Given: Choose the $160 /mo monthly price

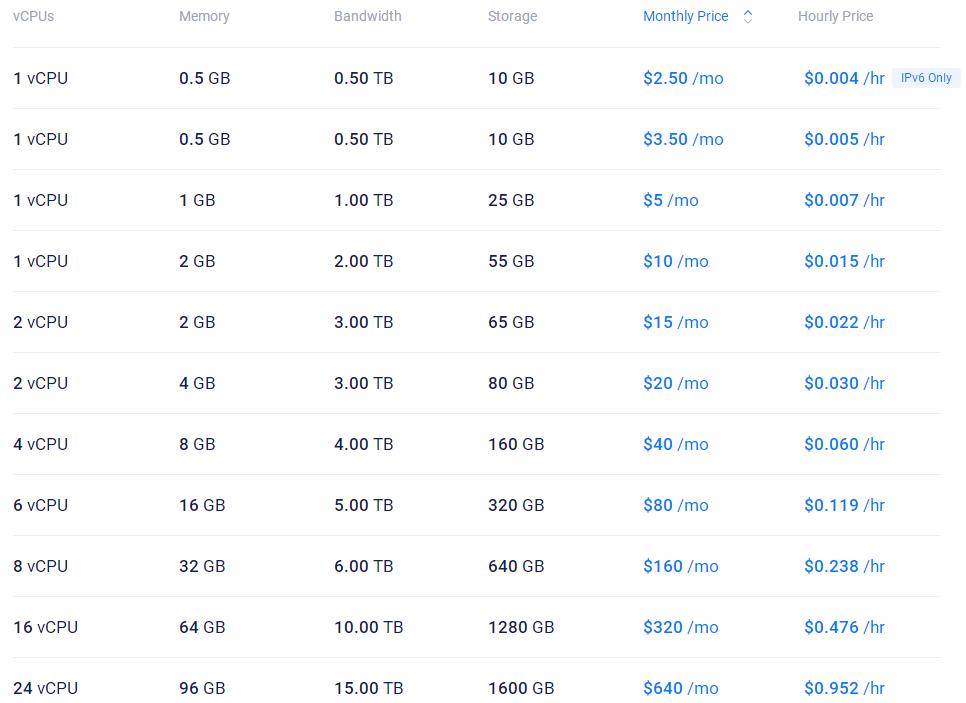Looking at the screenshot, I should tap(680, 566).
